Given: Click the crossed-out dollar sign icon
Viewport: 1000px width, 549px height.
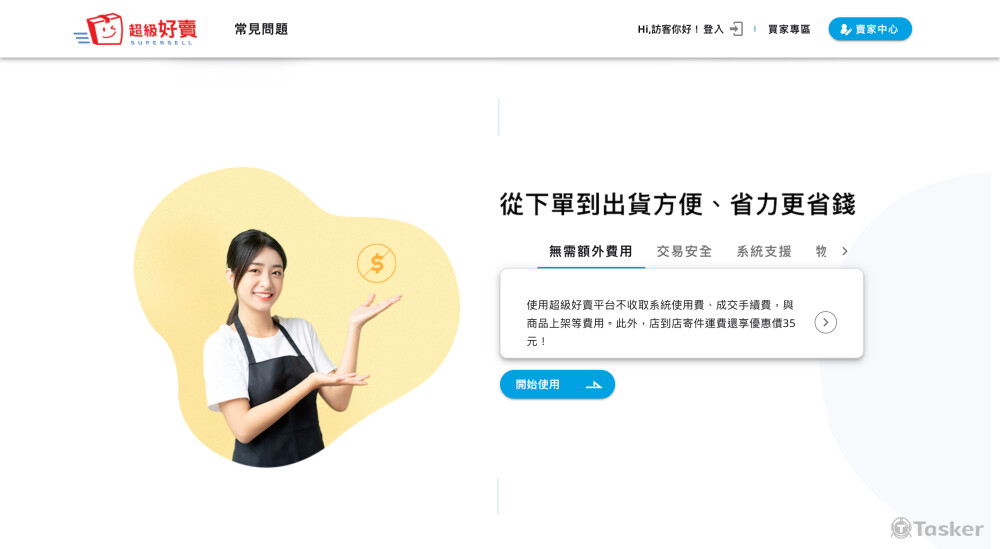Looking at the screenshot, I should [376, 263].
